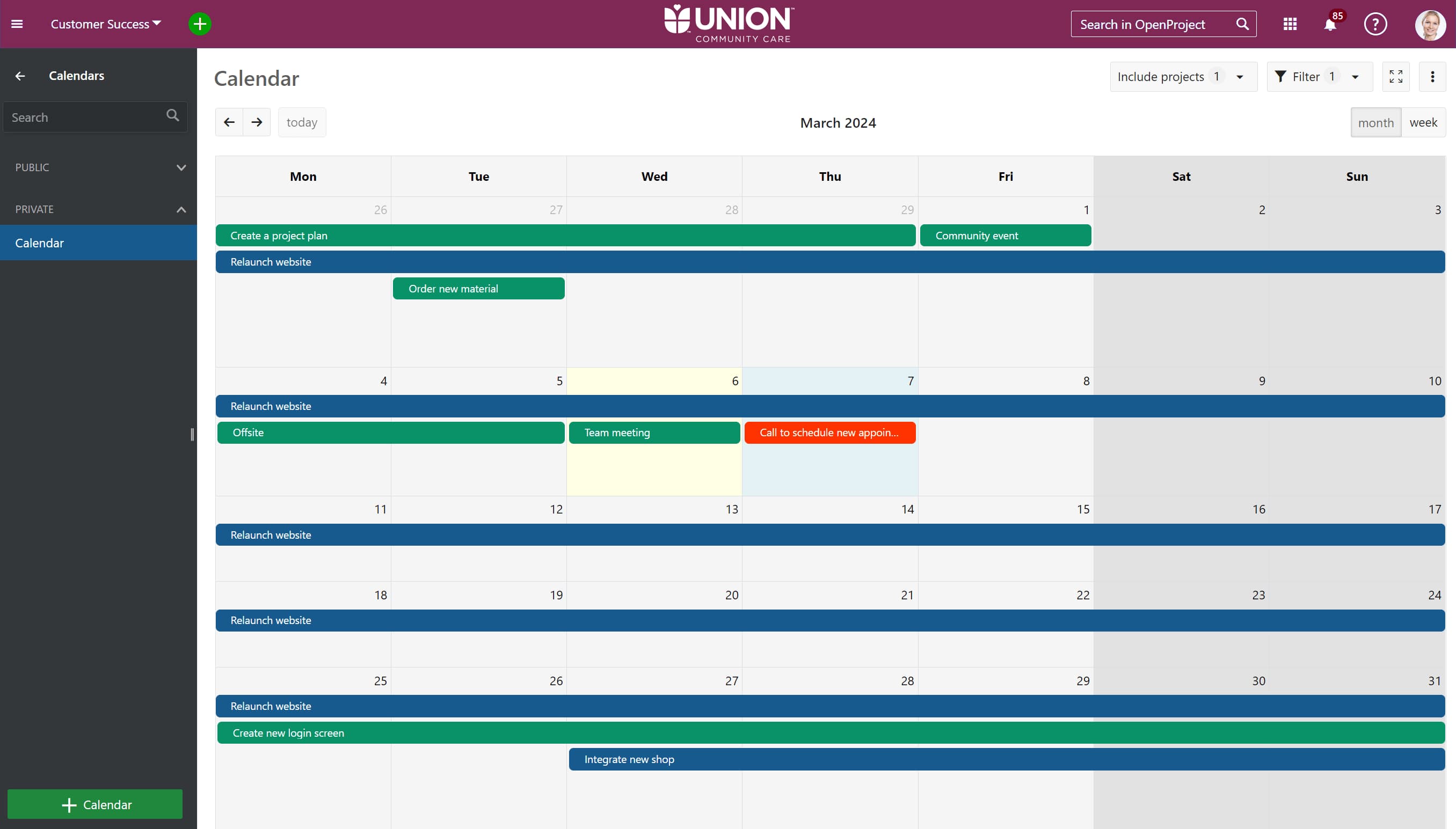Viewport: 1456px width, 829px height.
Task: Go back using Calendars back arrow
Action: click(x=20, y=76)
